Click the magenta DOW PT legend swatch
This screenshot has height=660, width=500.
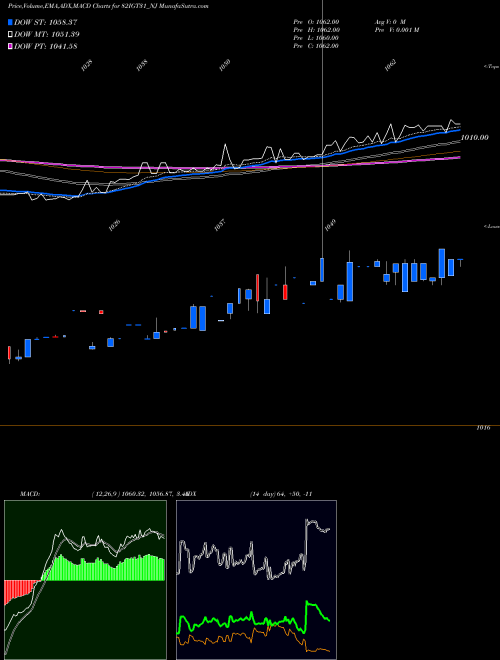[10, 47]
